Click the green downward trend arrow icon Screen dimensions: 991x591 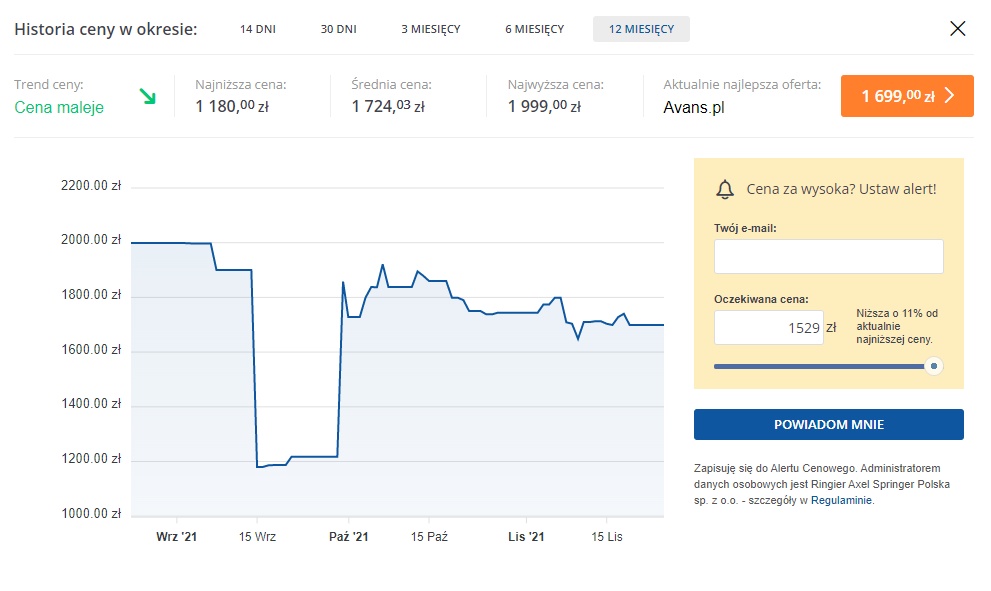click(x=148, y=97)
